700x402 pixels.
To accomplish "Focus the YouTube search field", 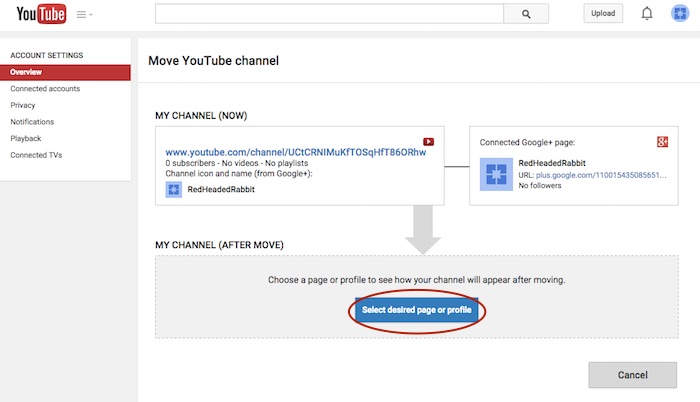I will pyautogui.click(x=330, y=14).
